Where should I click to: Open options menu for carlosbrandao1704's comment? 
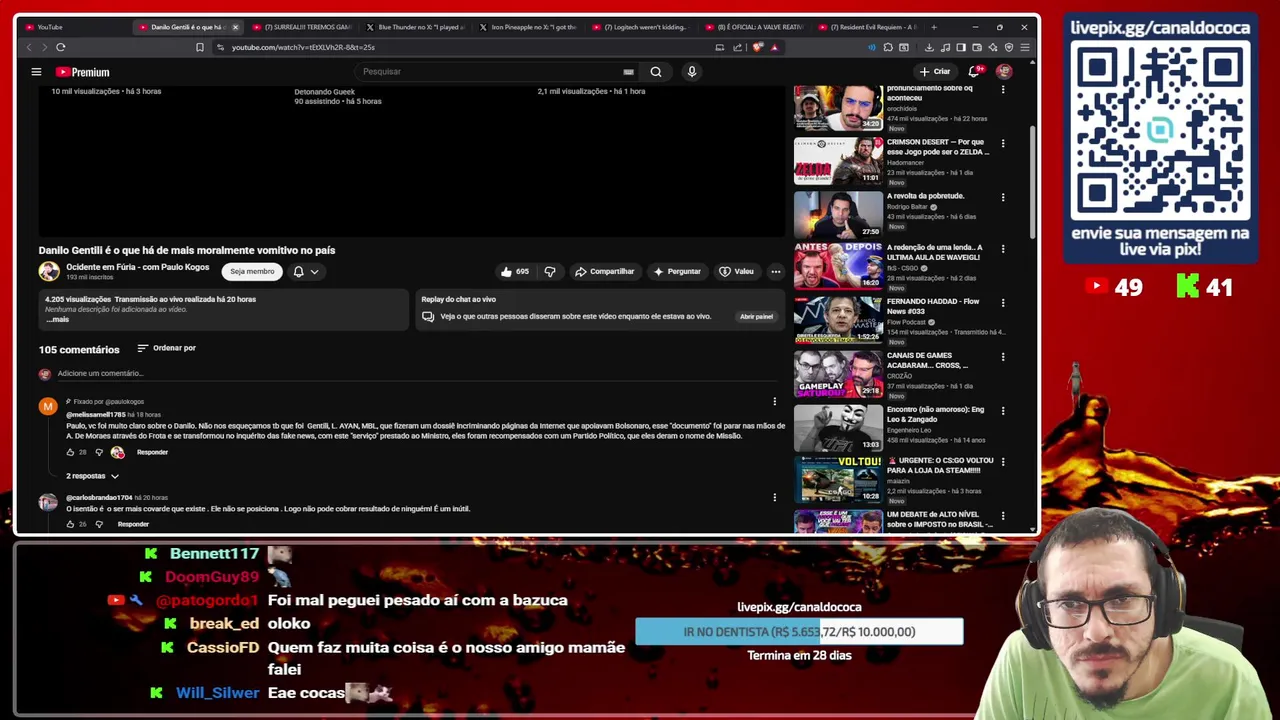pos(774,497)
